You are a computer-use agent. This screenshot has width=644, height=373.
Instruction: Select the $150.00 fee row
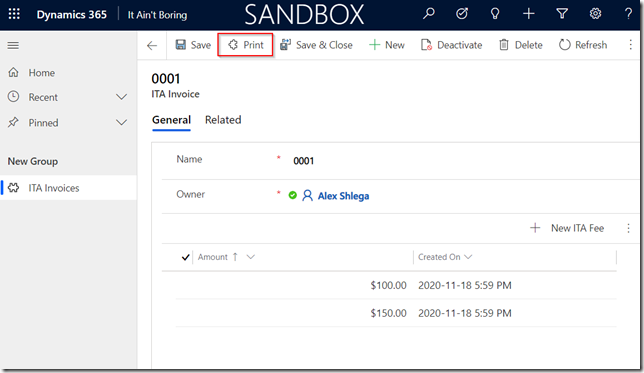coord(396,313)
